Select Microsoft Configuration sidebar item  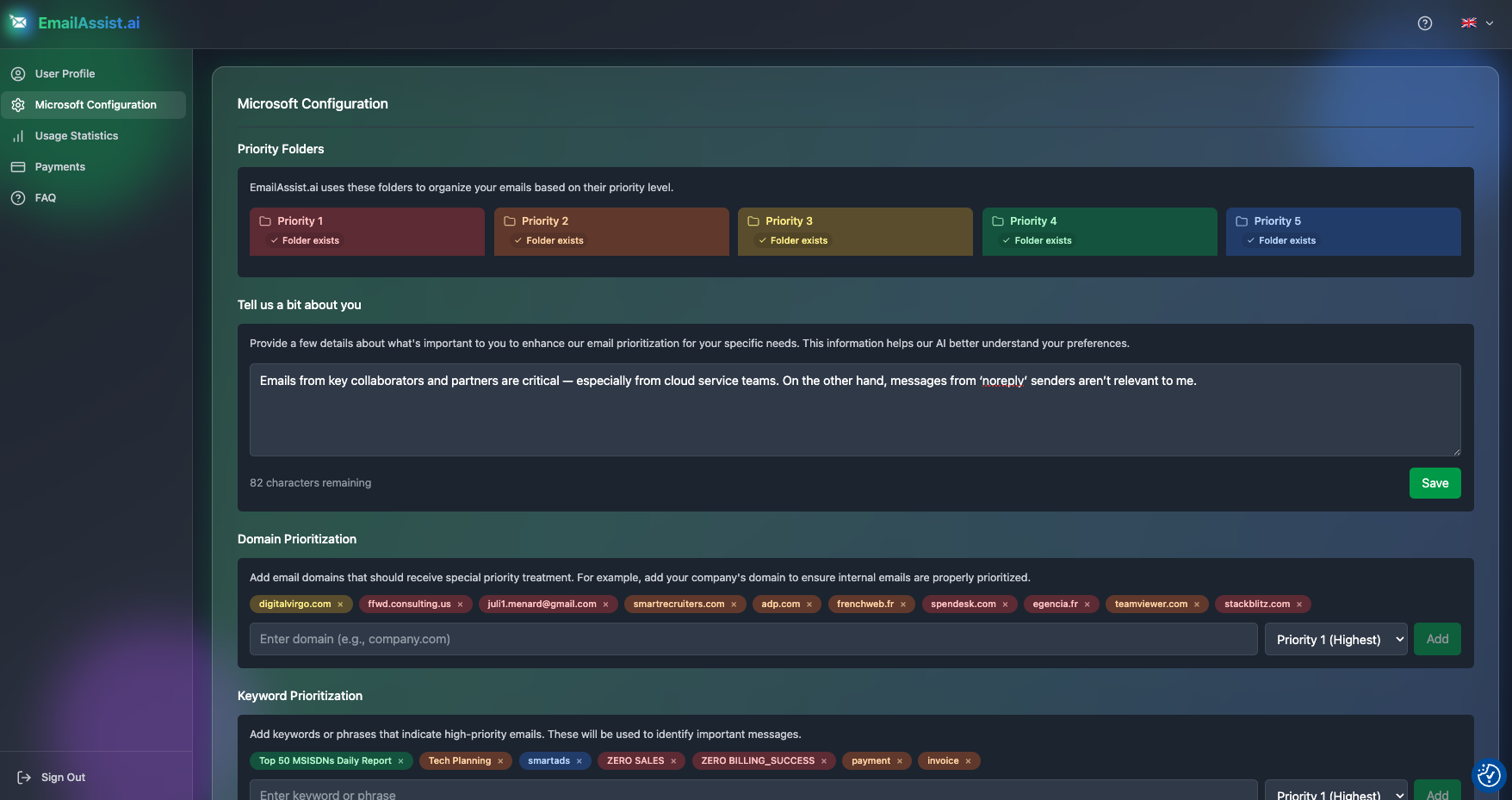coord(93,105)
